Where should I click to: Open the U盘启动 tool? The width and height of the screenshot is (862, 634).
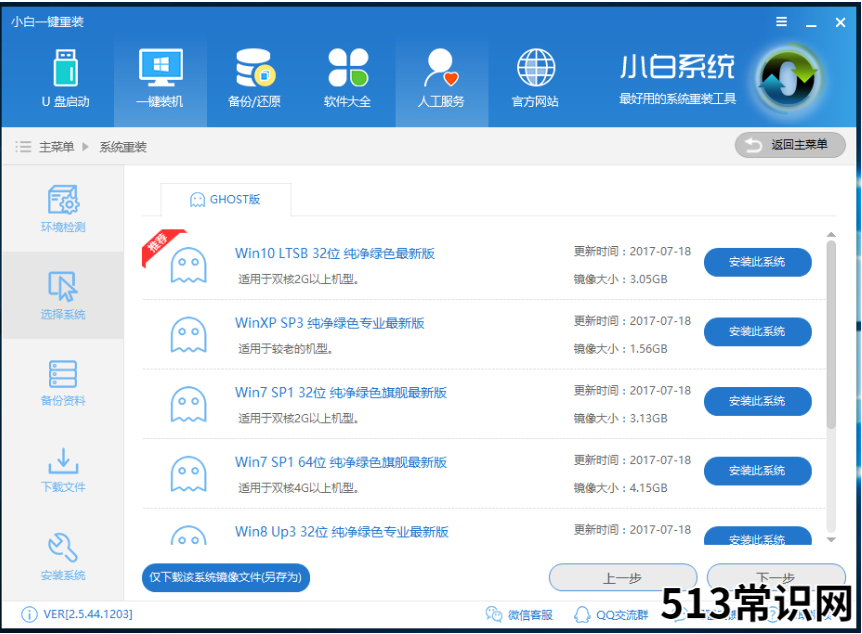coord(65,78)
